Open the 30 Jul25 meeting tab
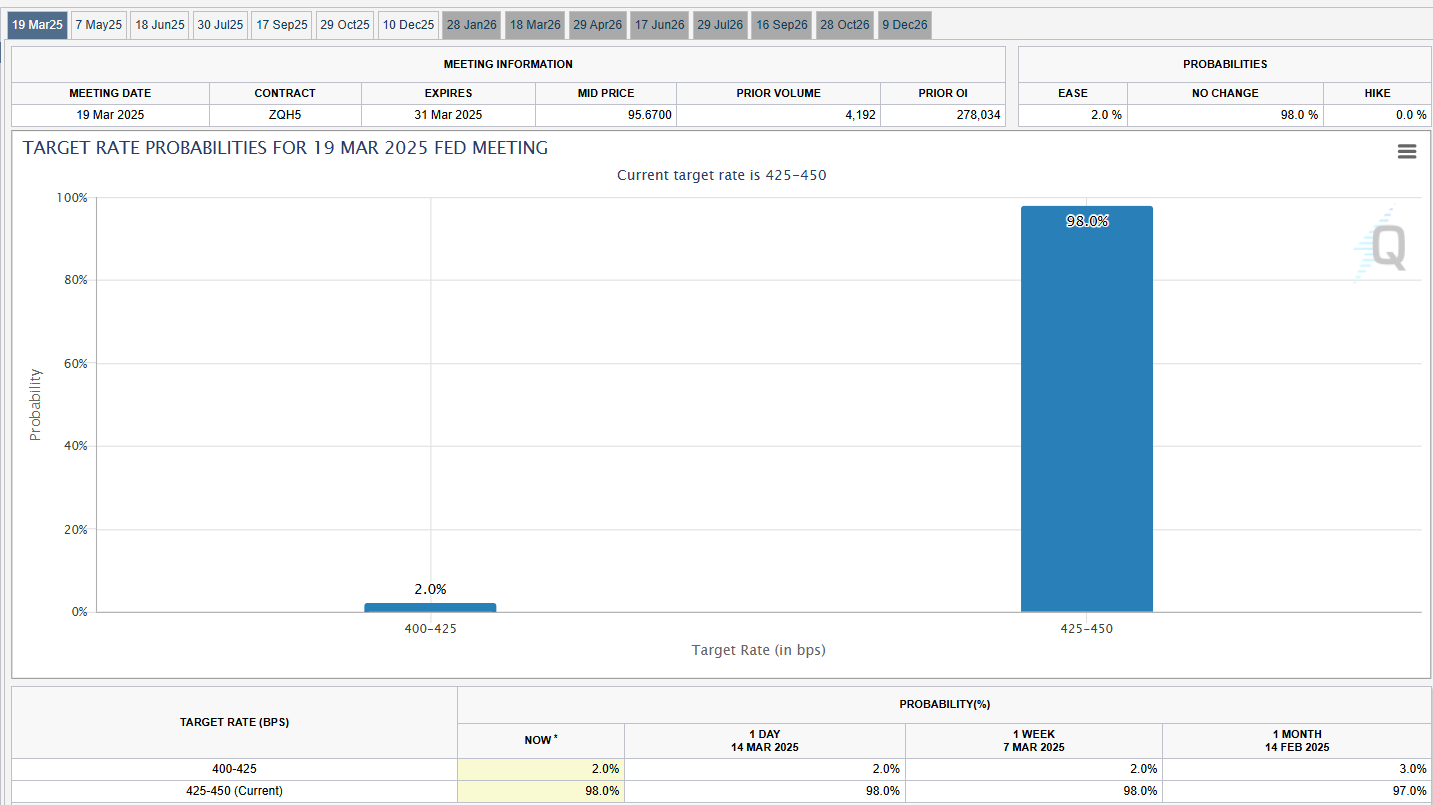Screen dimensions: 1433x805 tap(220, 25)
